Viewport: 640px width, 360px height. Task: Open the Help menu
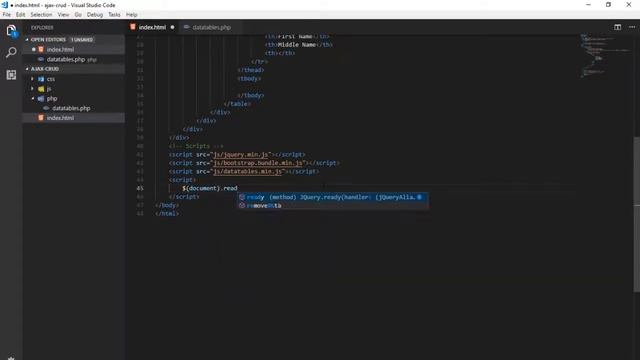tap(131, 15)
